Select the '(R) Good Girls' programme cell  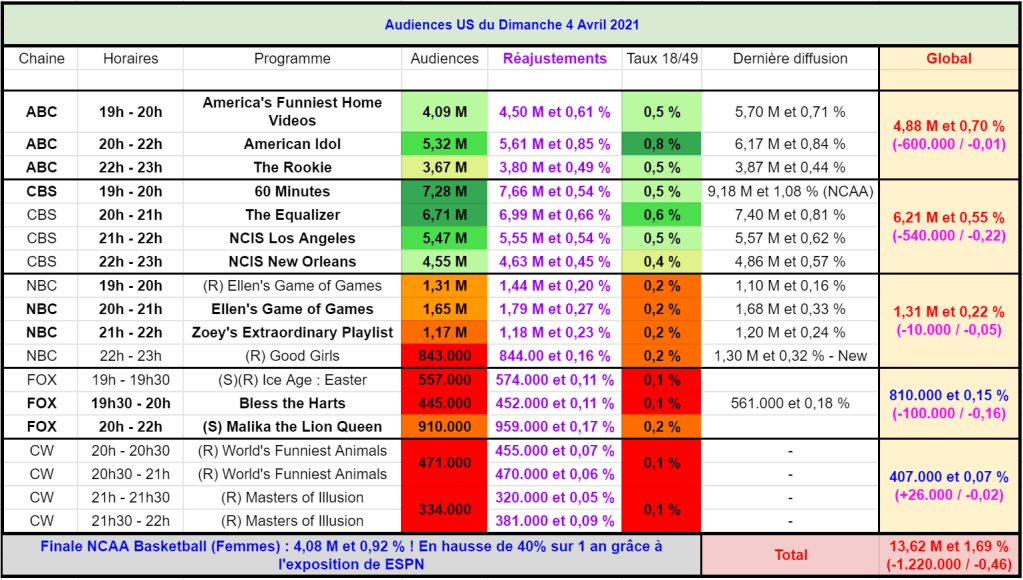(292, 356)
